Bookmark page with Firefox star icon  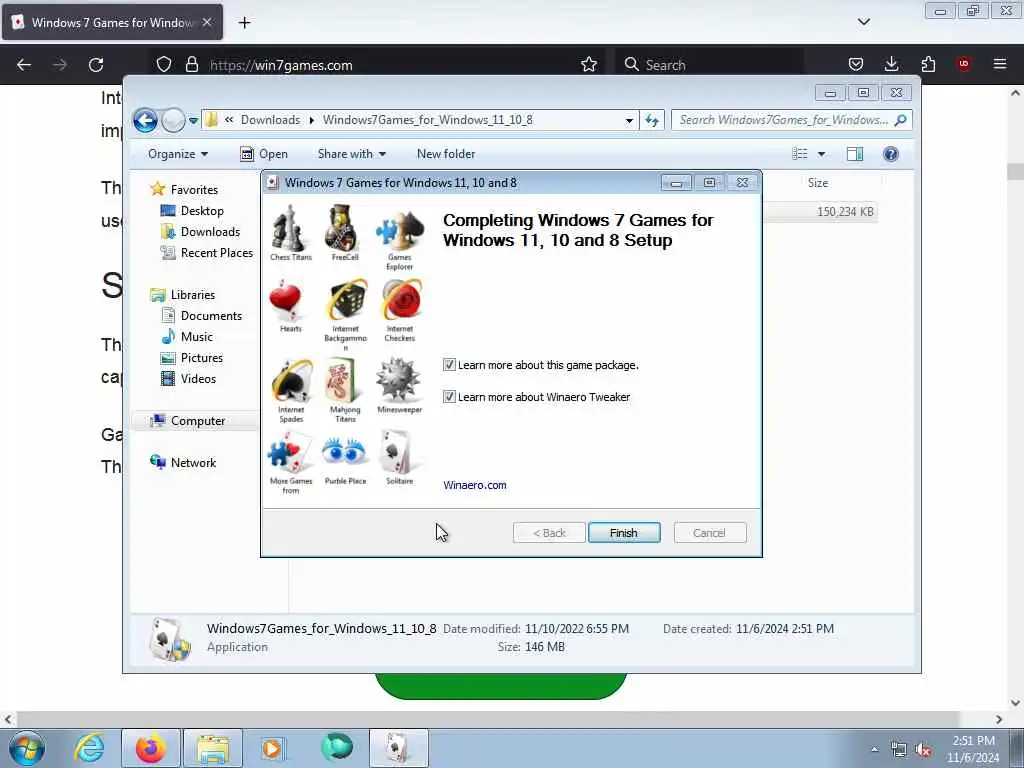[x=589, y=65]
